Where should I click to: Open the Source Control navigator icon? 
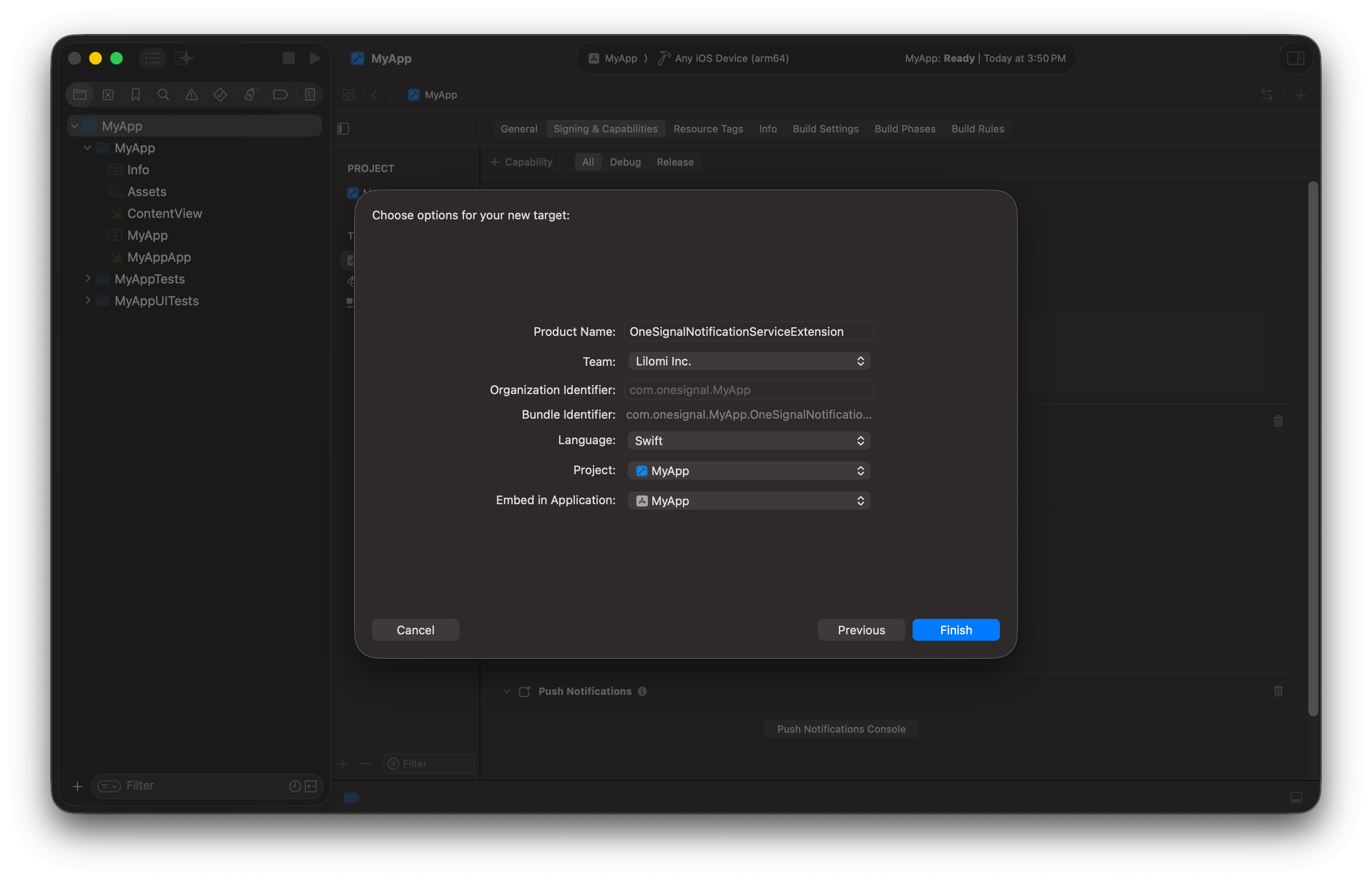point(107,94)
